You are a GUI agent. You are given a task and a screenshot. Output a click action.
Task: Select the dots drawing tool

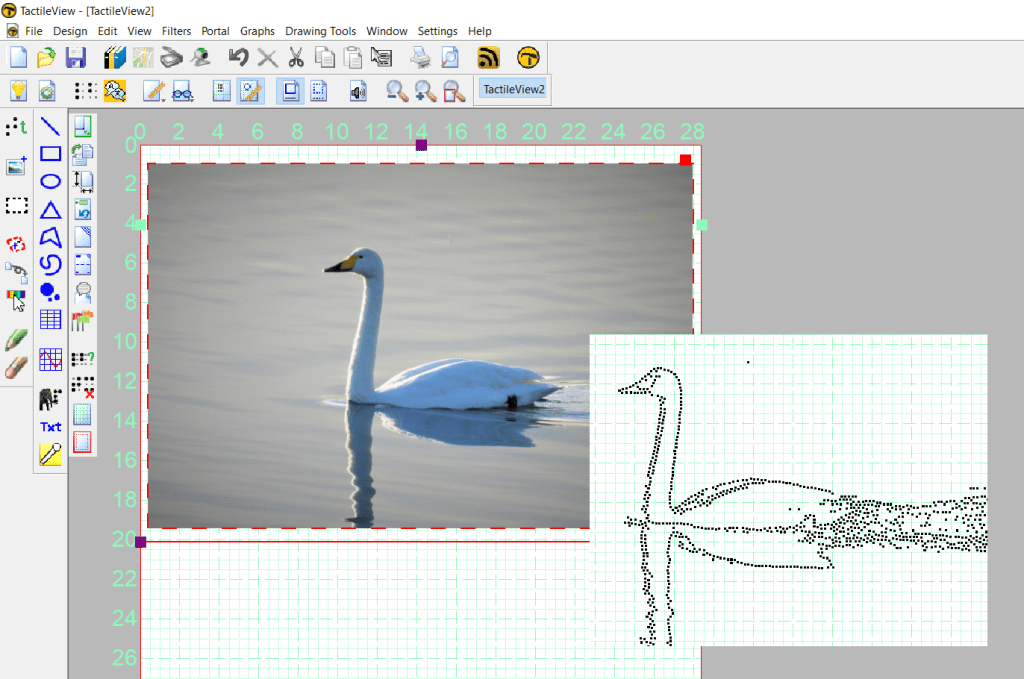(49, 289)
